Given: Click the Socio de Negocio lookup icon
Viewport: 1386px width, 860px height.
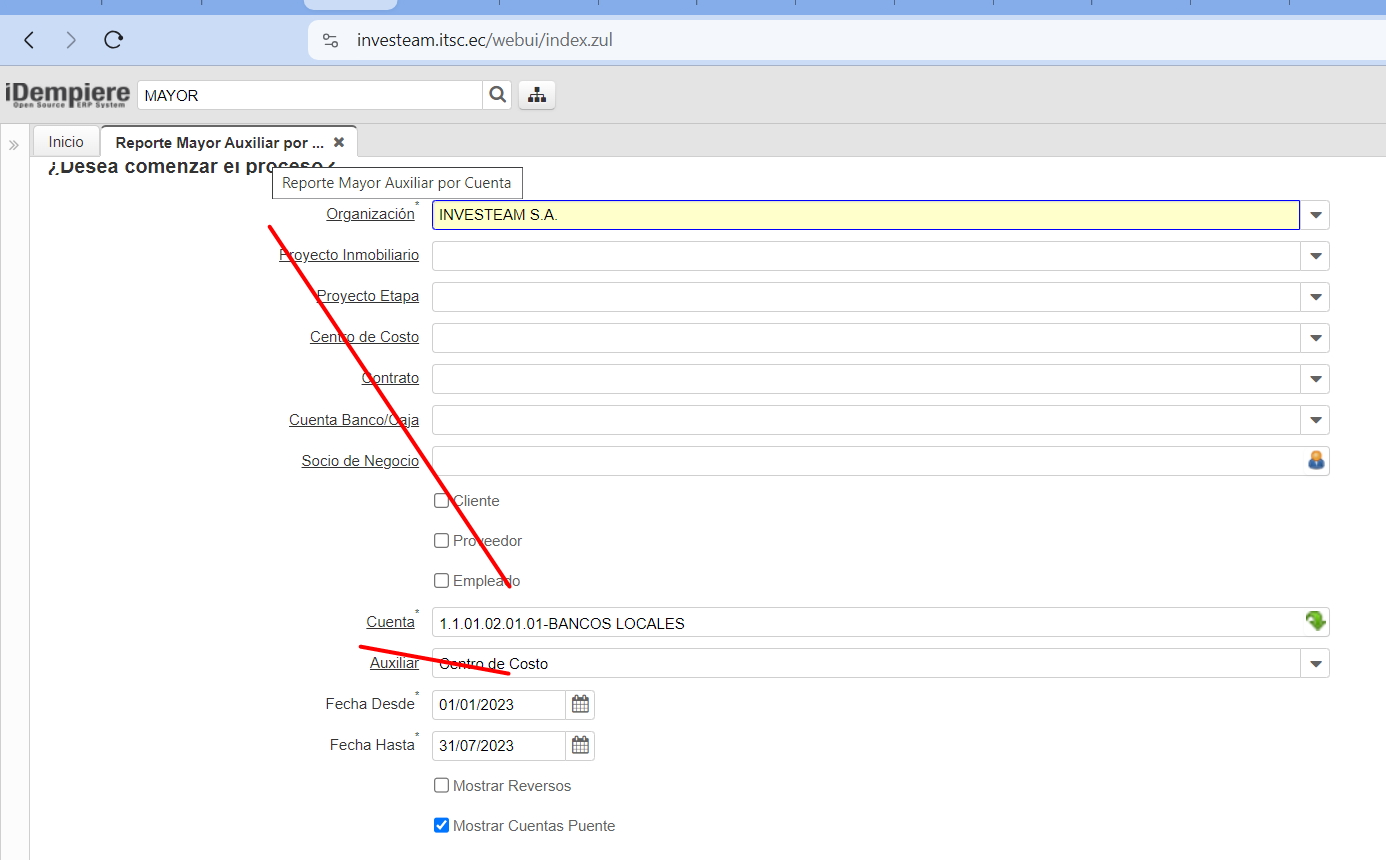Looking at the screenshot, I should click(x=1315, y=460).
